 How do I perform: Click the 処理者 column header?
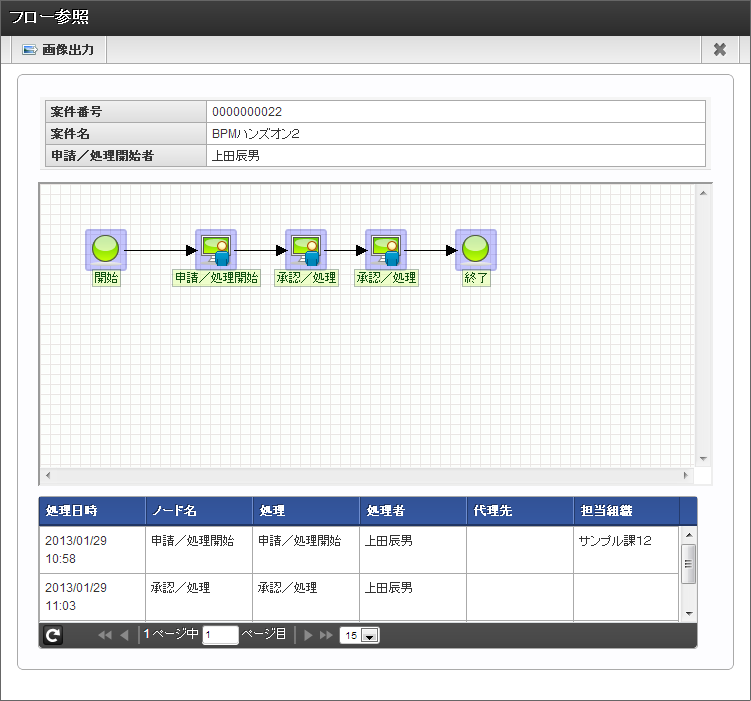[x=413, y=511]
